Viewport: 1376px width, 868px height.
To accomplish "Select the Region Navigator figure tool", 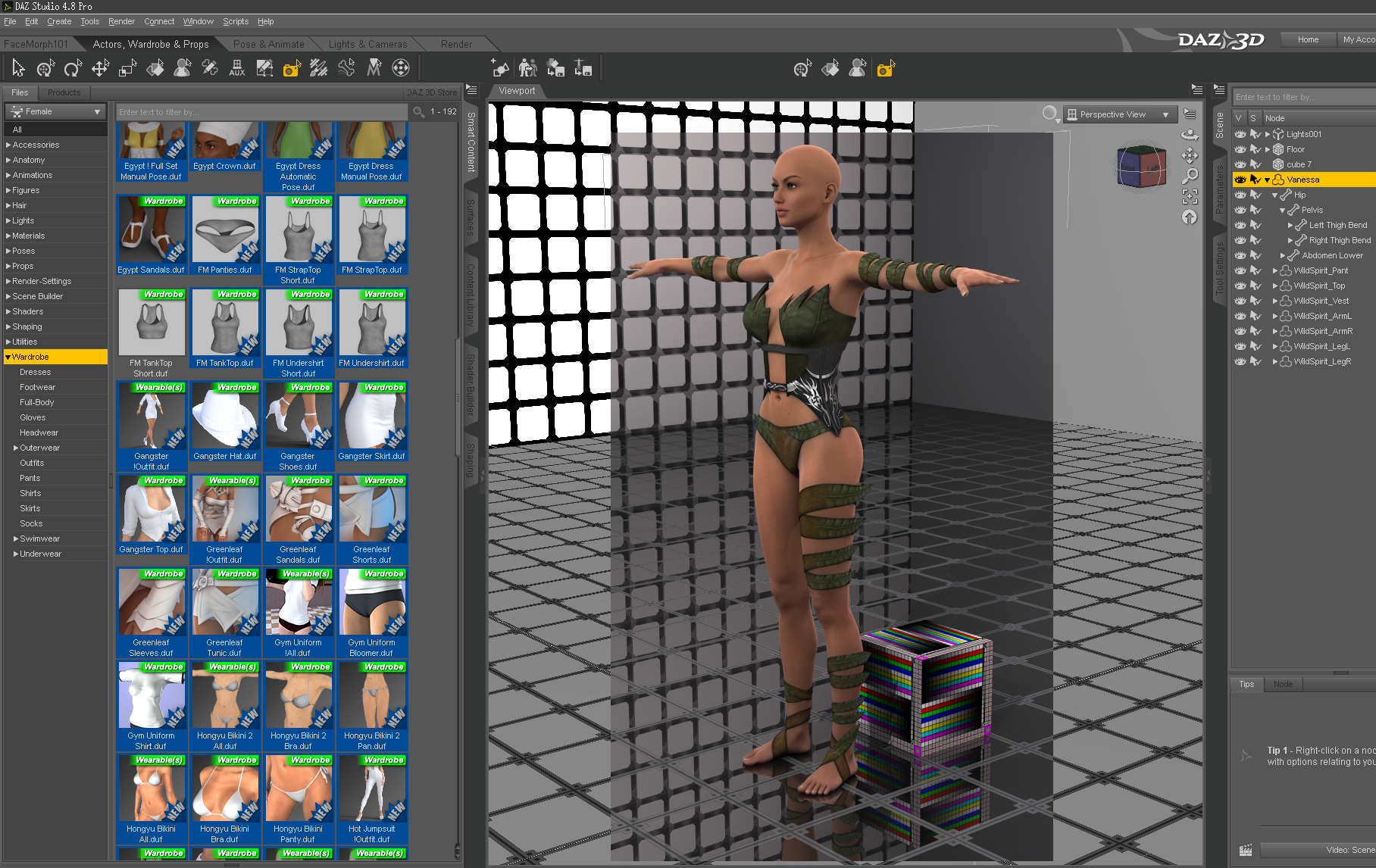I will 182,69.
